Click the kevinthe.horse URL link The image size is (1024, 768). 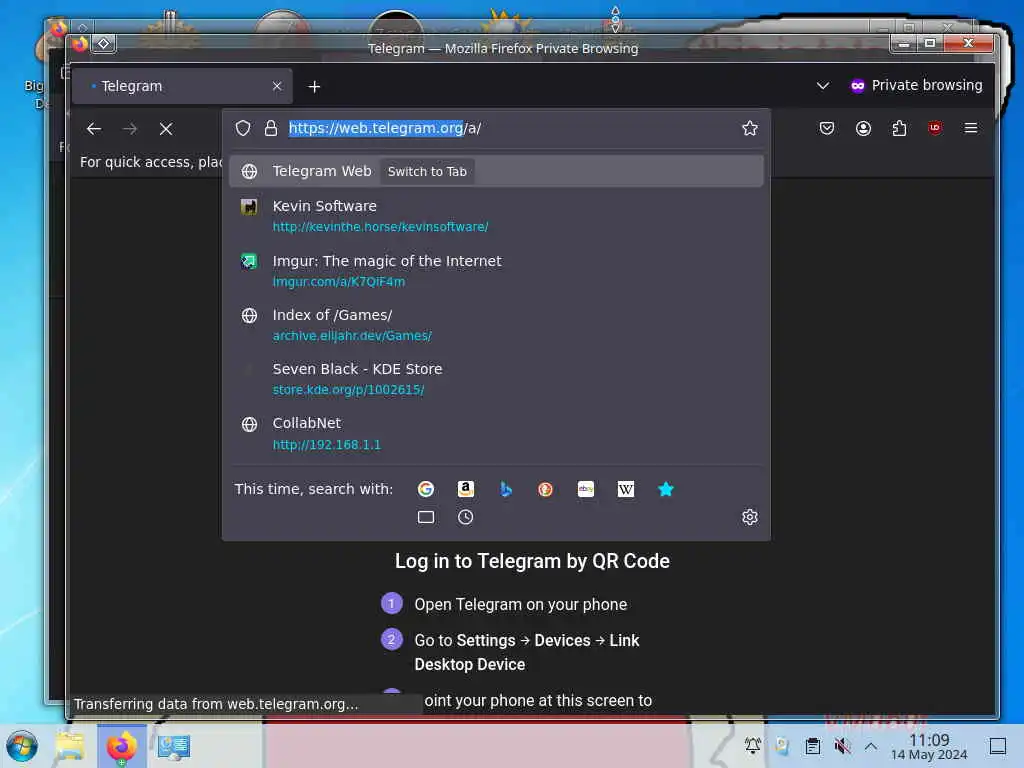click(x=380, y=227)
